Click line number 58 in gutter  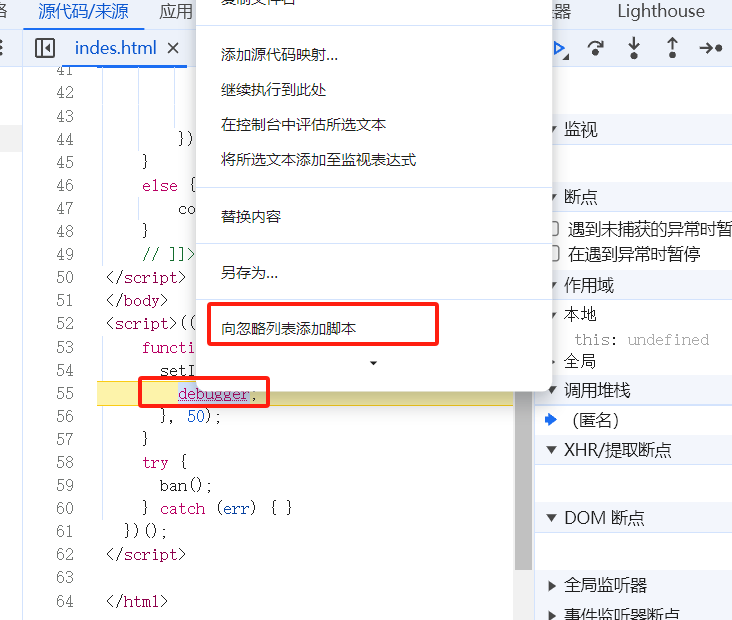(x=65, y=462)
